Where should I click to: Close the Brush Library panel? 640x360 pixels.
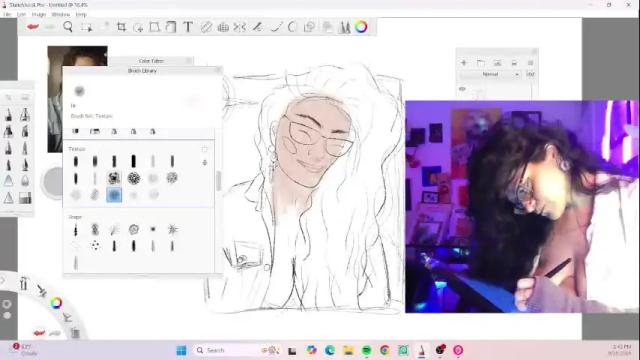[218, 70]
